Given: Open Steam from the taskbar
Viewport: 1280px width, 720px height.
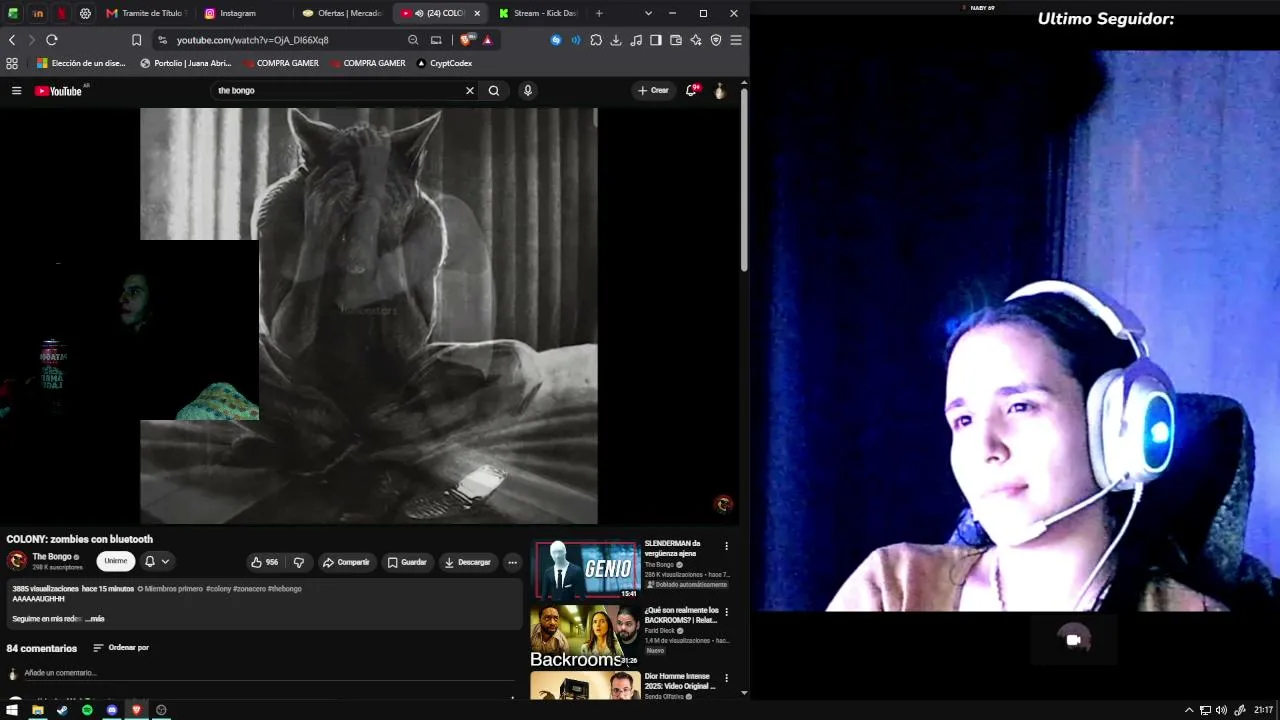Looking at the screenshot, I should click(62, 710).
